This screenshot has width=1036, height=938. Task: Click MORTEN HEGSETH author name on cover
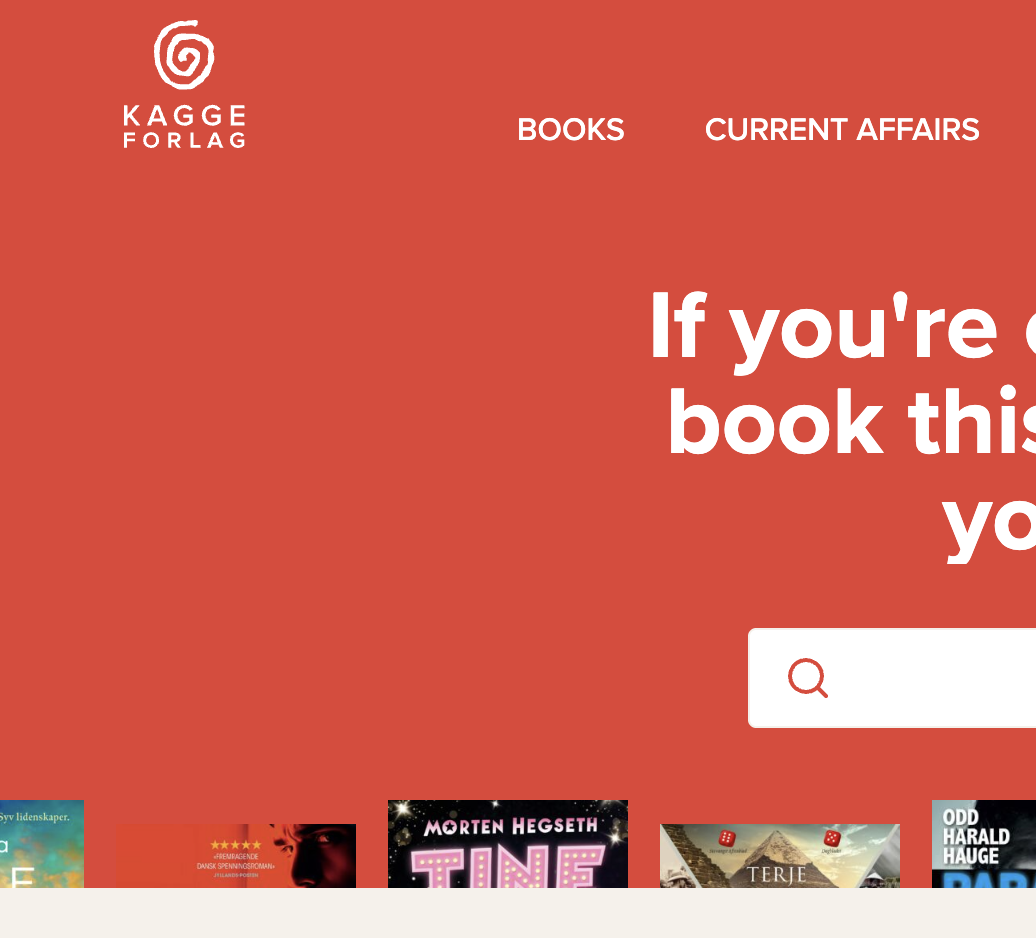click(x=510, y=826)
